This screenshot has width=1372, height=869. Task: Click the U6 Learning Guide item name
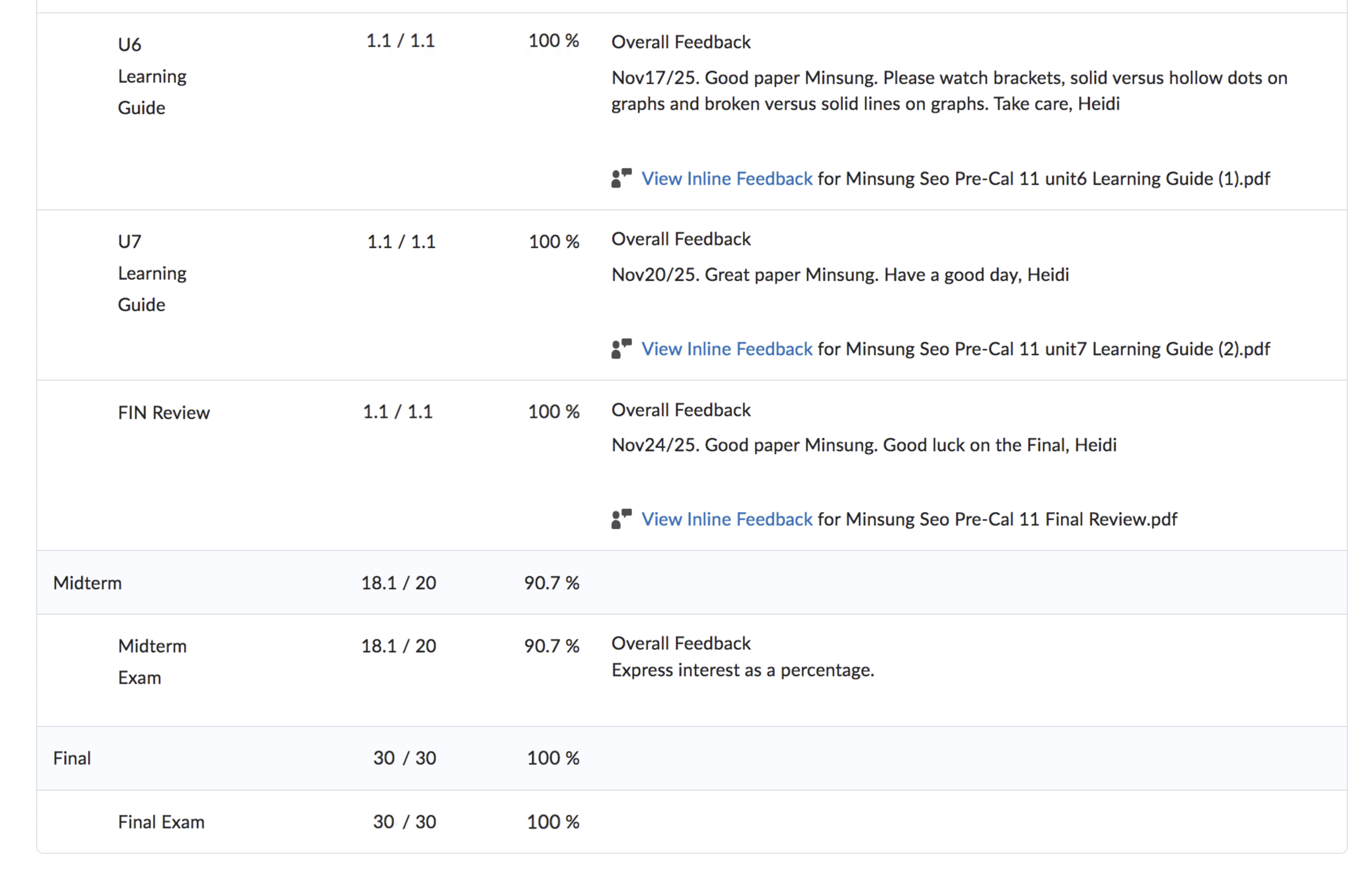(x=152, y=77)
